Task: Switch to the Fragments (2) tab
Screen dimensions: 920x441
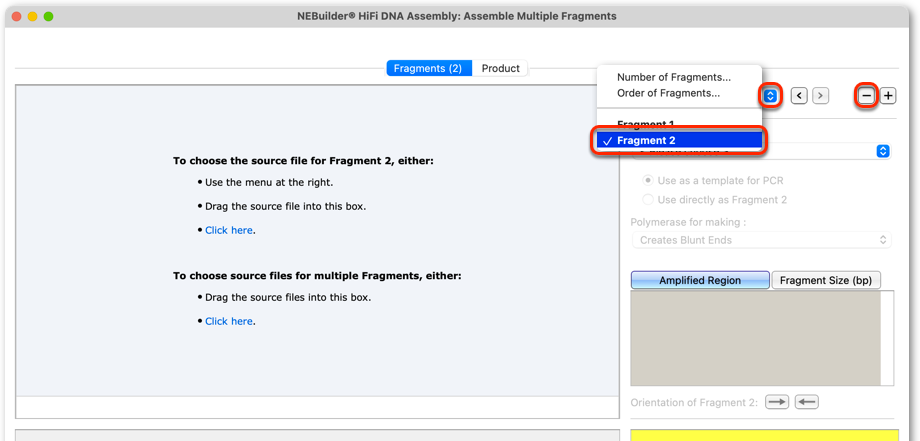Action: coord(428,69)
